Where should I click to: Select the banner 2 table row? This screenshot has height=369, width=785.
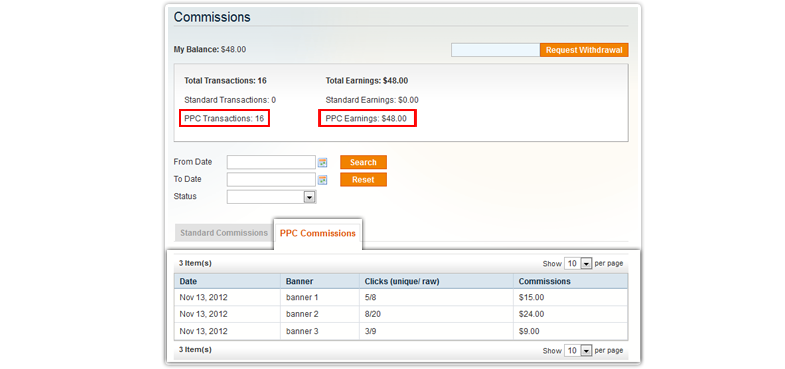(x=401, y=314)
